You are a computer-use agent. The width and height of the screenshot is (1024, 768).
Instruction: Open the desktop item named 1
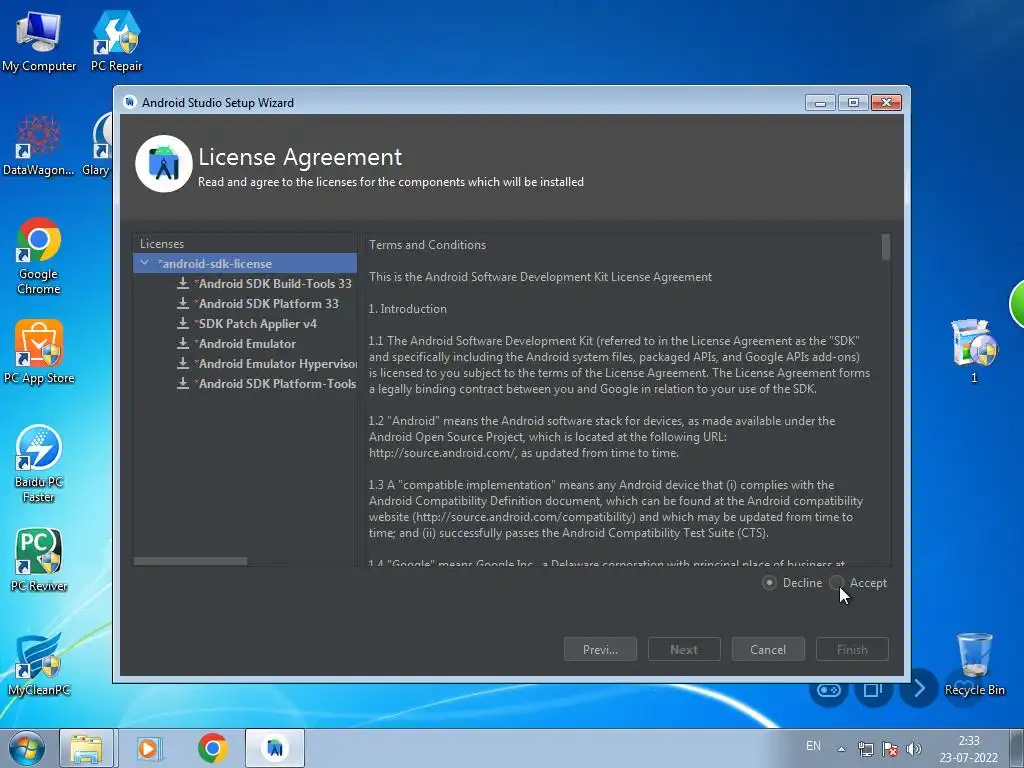pos(974,351)
